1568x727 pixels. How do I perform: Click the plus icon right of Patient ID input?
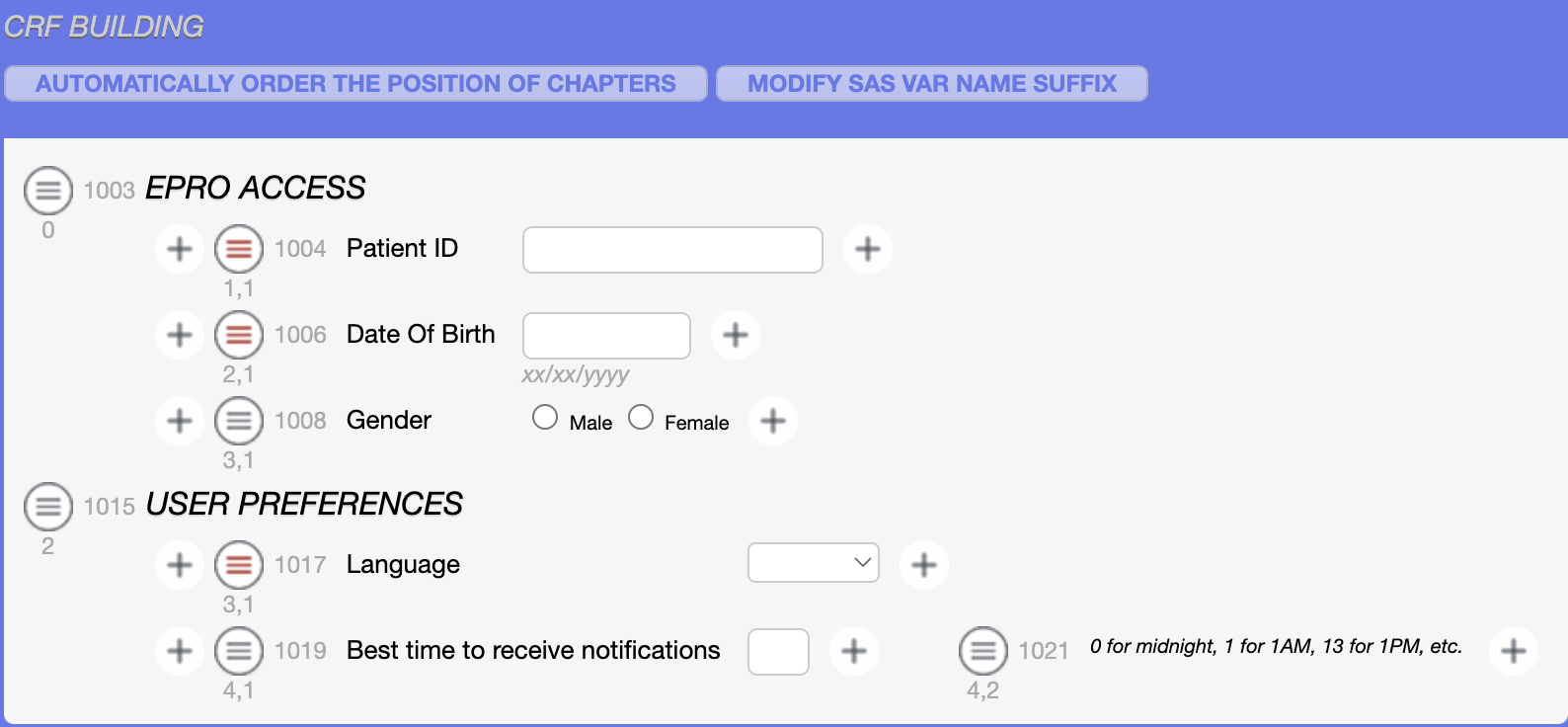coord(868,249)
